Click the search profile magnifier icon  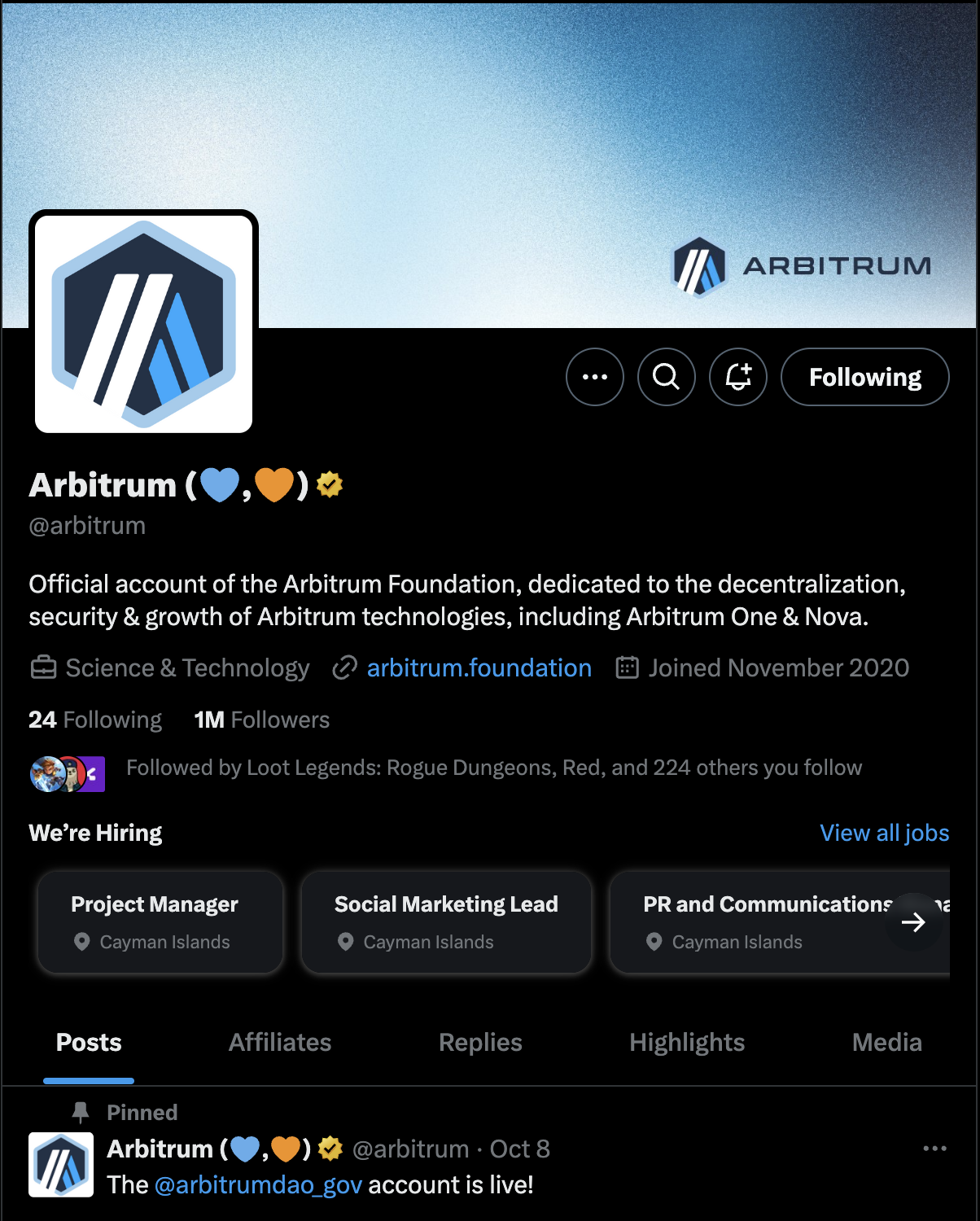point(667,377)
